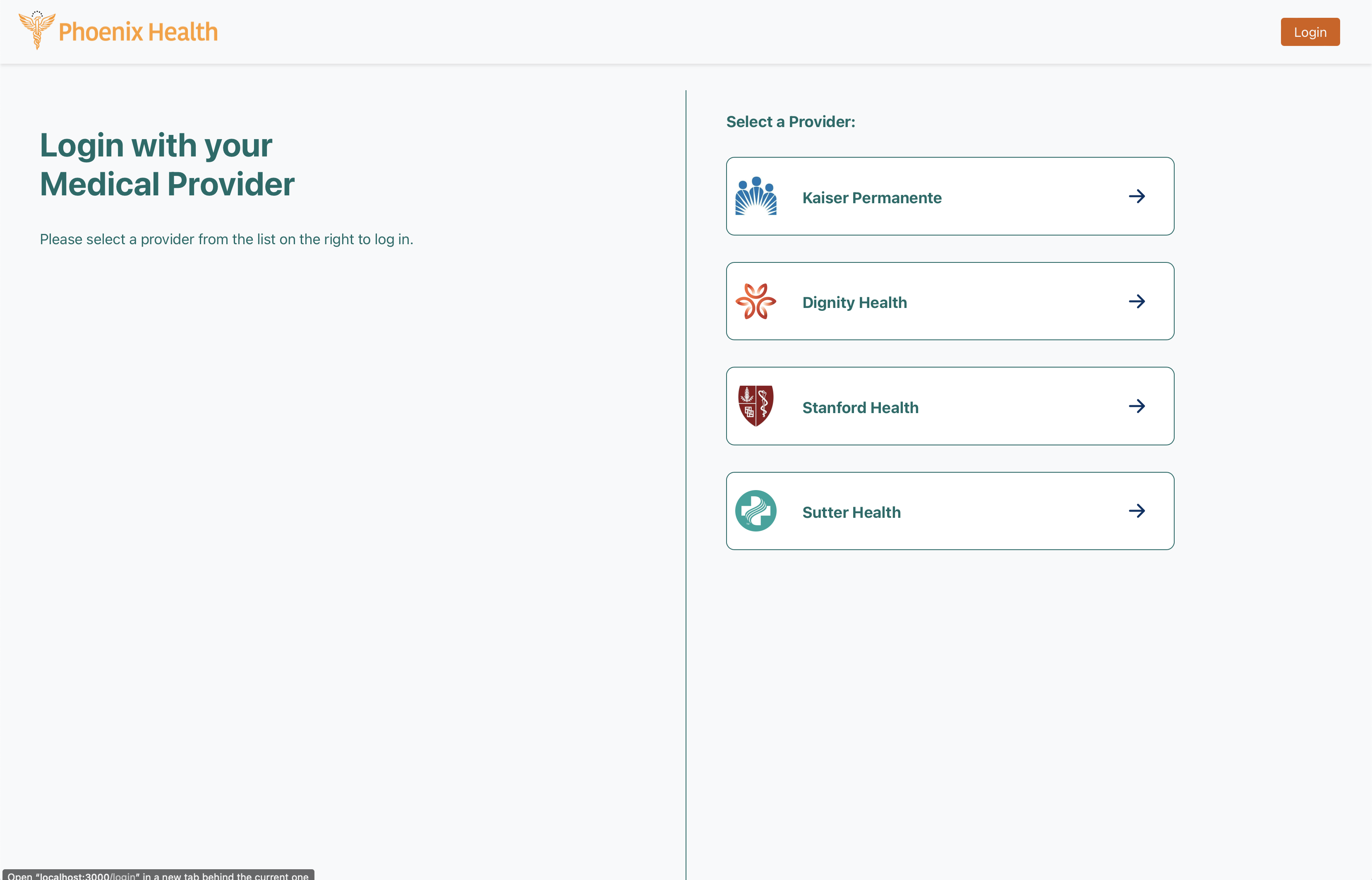The width and height of the screenshot is (1372, 880).
Task: Click the arrow on Dignity Health card
Action: 1137,301
